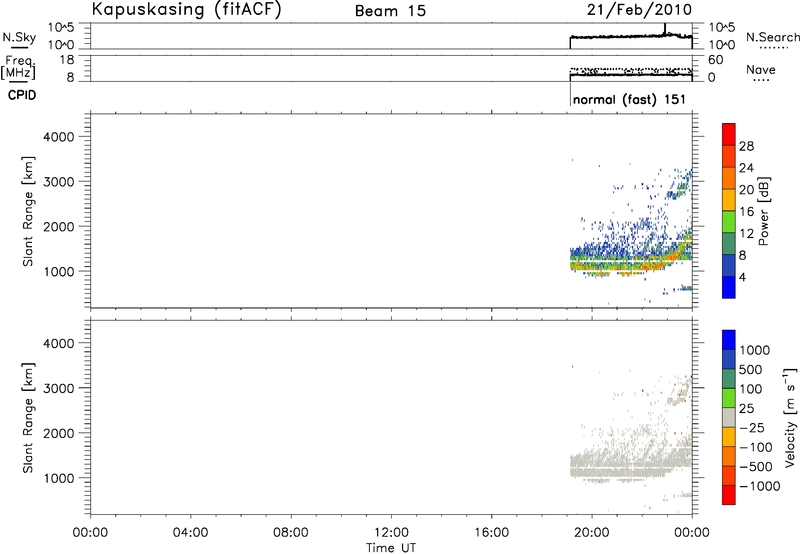Click the "60" Nave axis tick label
The width and height of the screenshot is (800, 554).
(x=715, y=60)
